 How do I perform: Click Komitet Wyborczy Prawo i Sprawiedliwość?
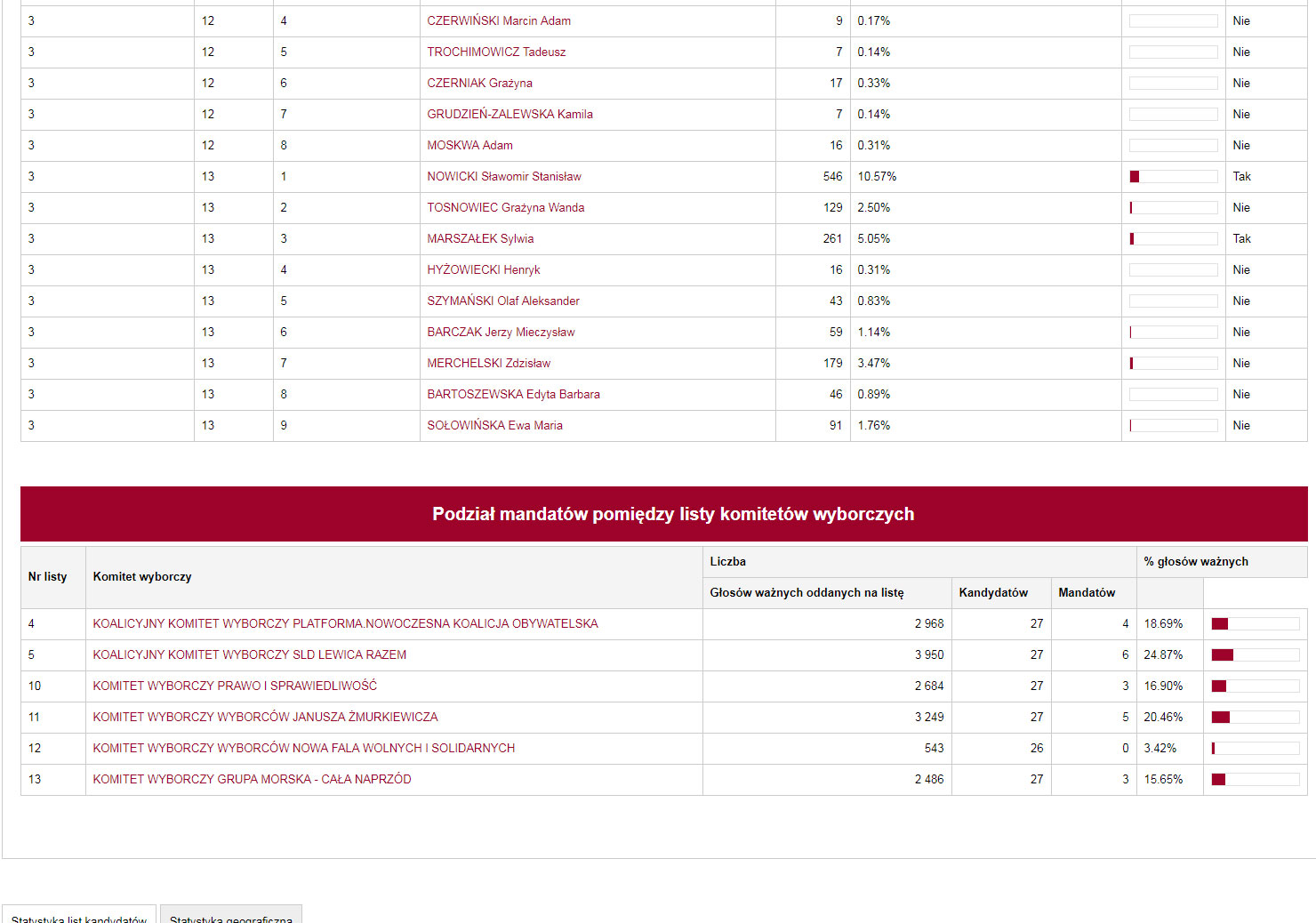pyautogui.click(x=235, y=686)
